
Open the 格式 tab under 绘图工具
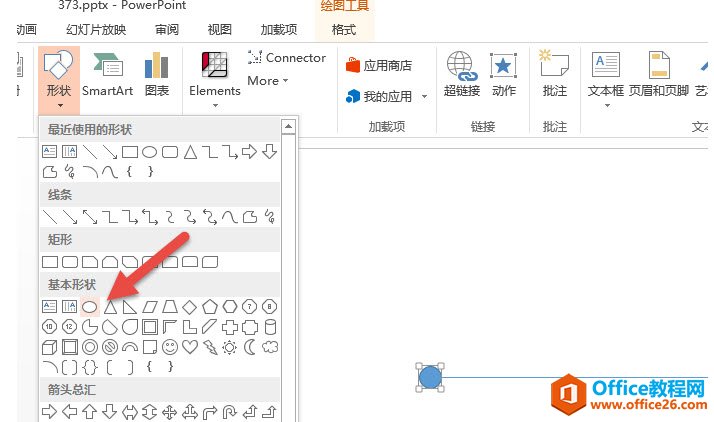click(x=343, y=29)
